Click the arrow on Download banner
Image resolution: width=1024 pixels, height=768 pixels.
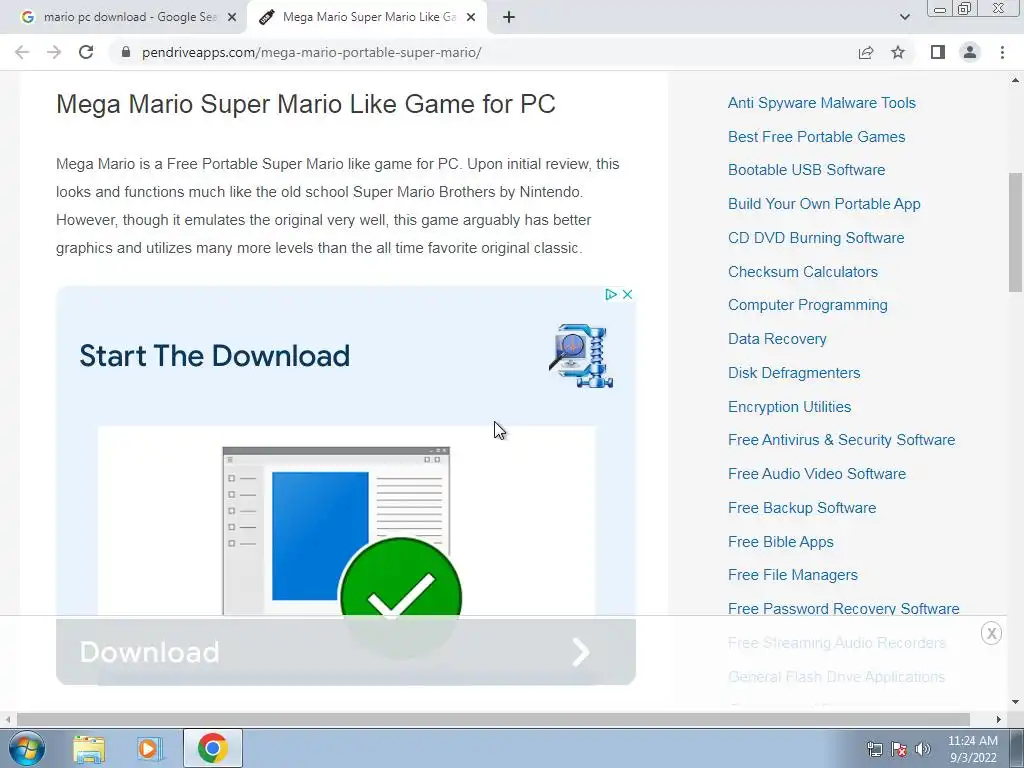(x=581, y=652)
